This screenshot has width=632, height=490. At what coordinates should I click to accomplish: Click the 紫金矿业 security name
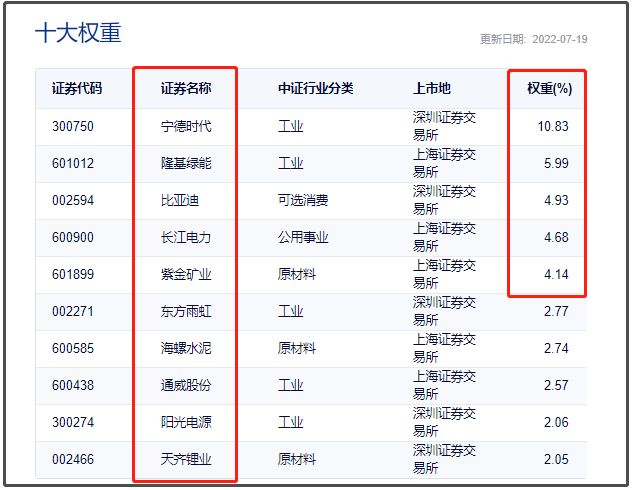[186, 274]
